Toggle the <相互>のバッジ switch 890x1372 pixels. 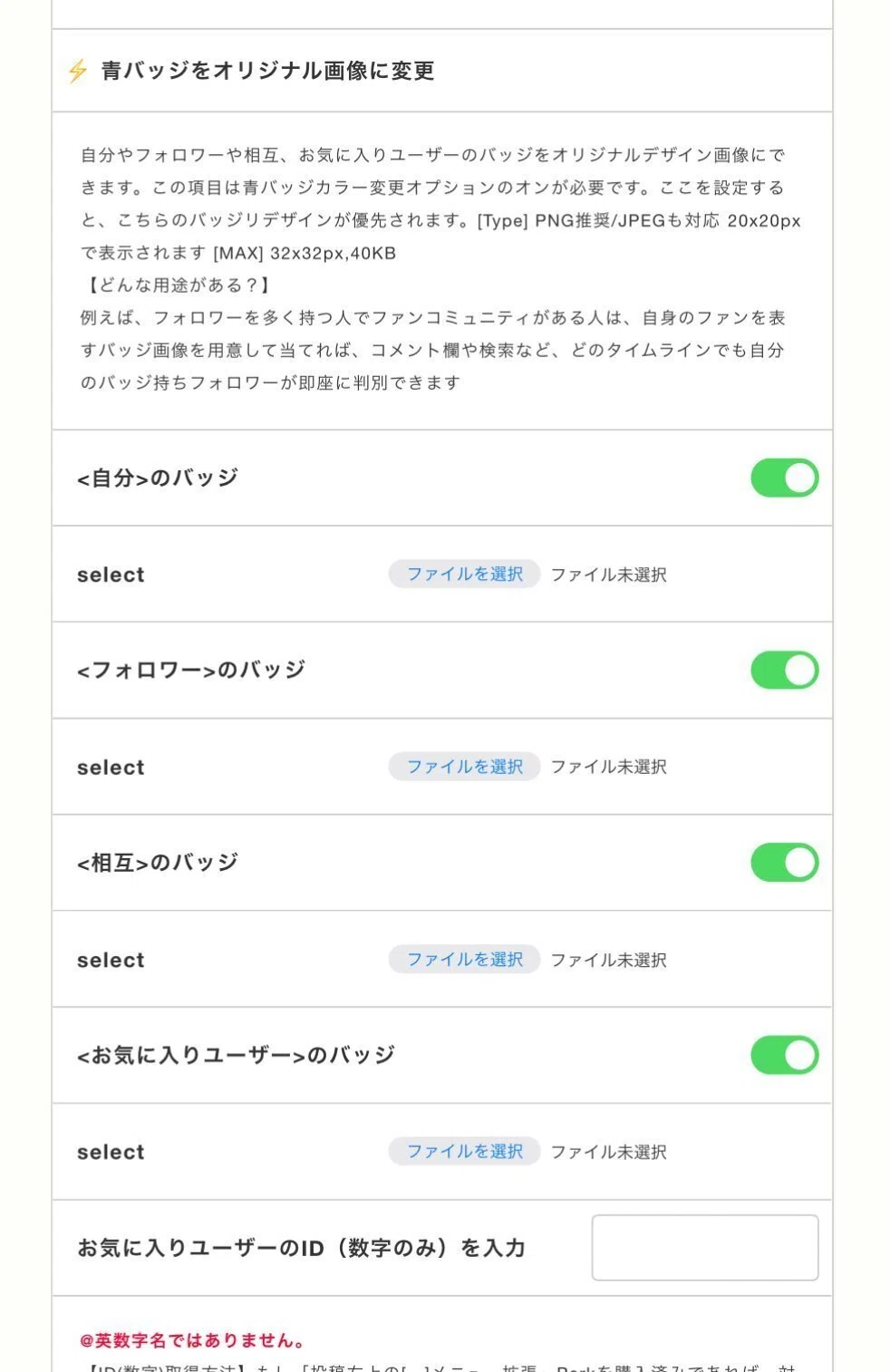[x=784, y=863]
